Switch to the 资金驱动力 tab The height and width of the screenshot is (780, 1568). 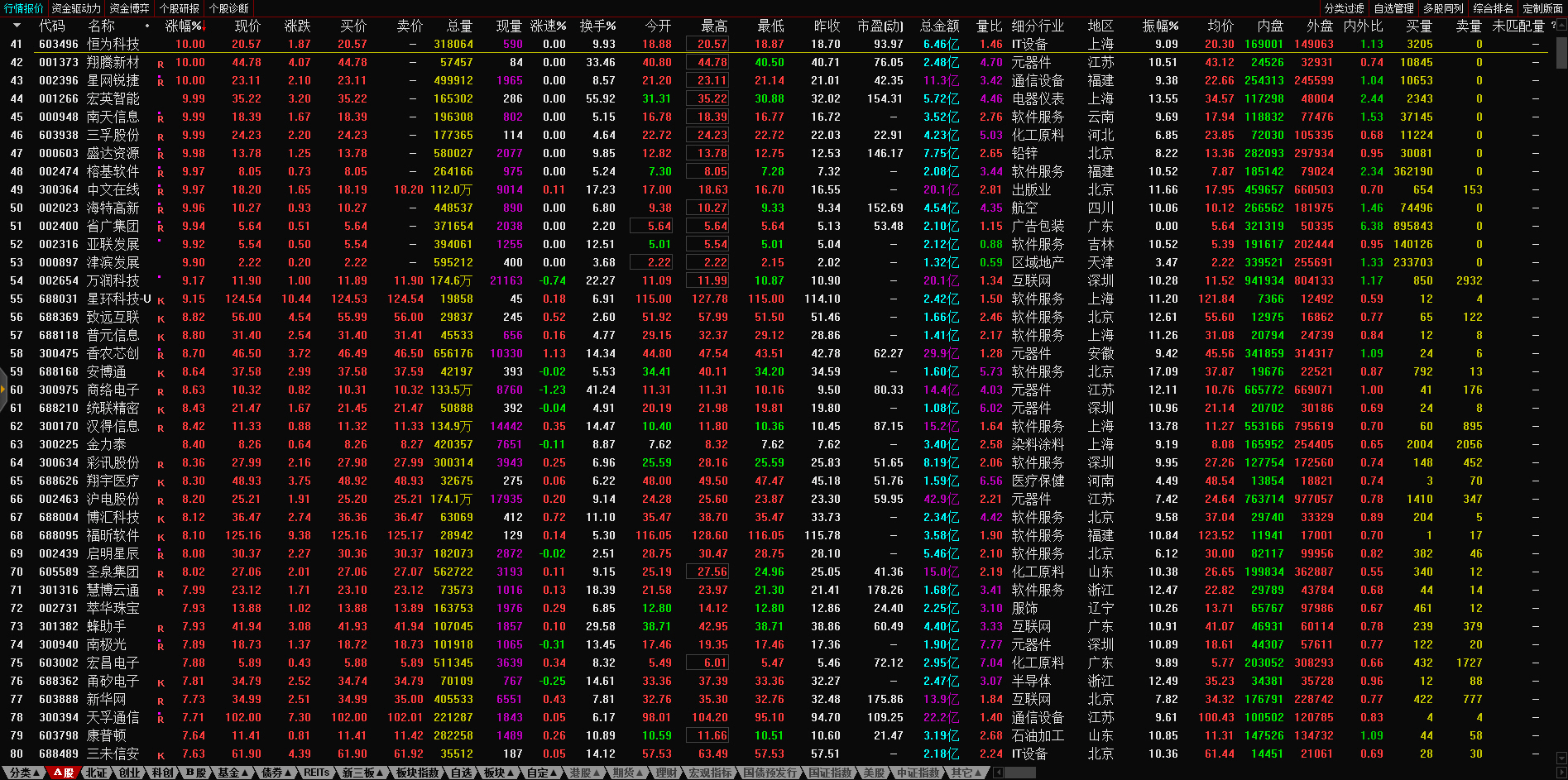point(76,8)
